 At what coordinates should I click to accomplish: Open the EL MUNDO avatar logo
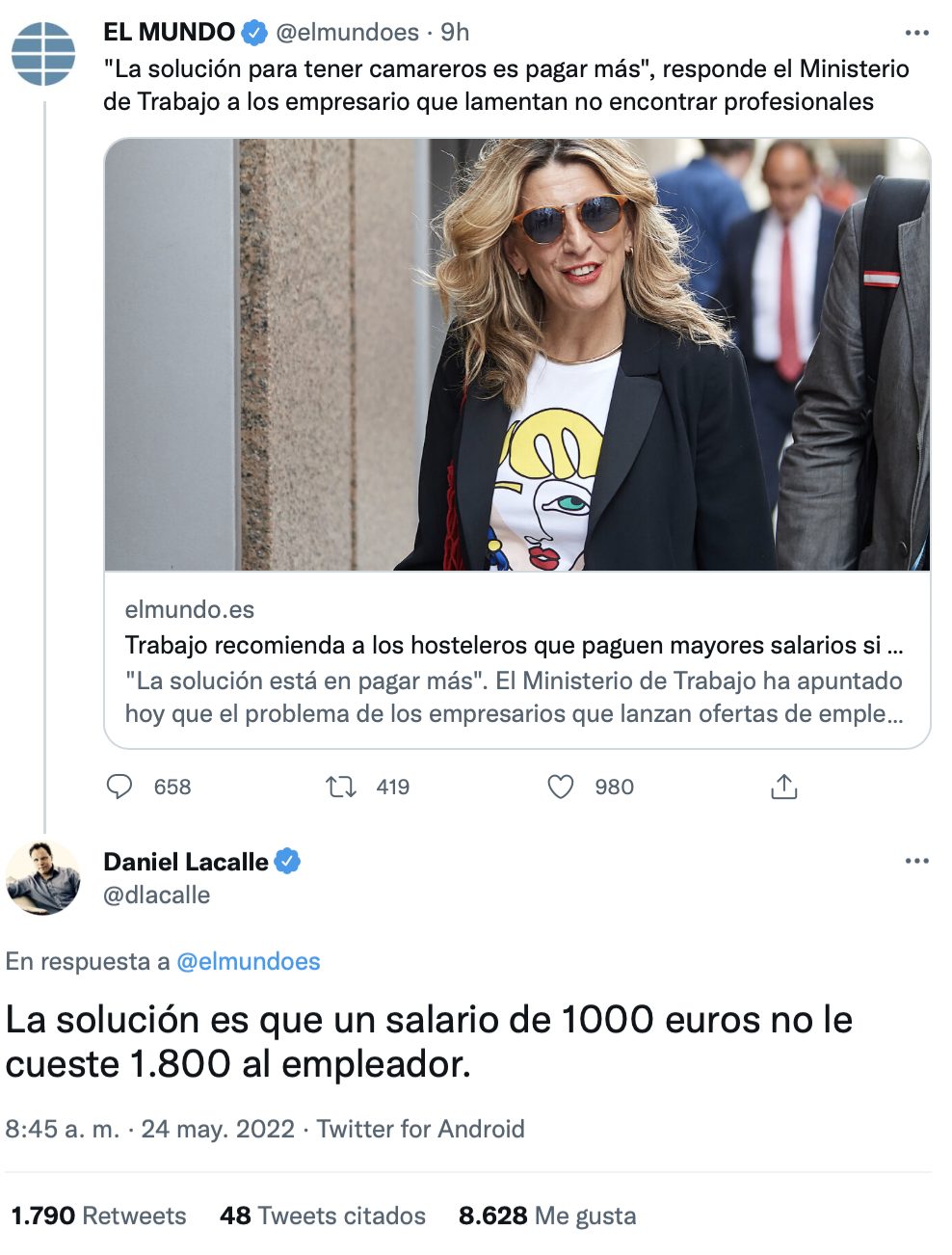[x=43, y=54]
